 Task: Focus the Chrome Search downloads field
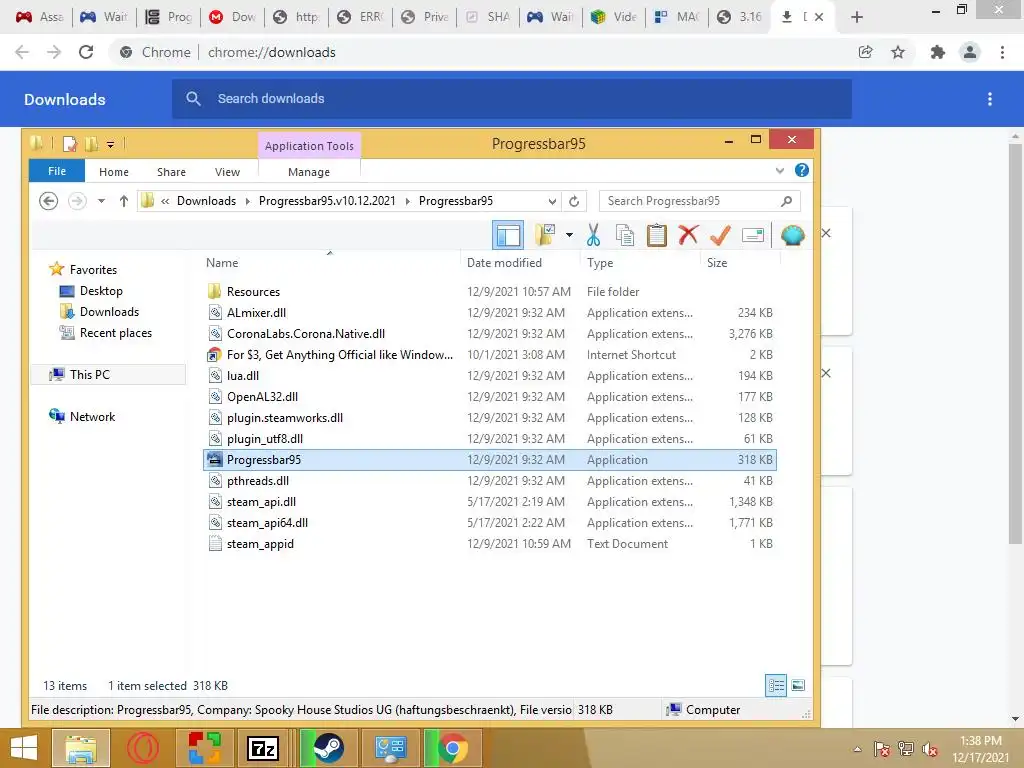[512, 99]
